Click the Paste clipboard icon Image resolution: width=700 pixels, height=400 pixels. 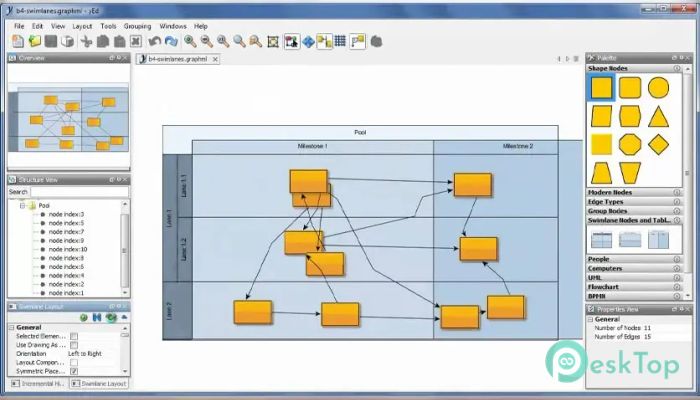tap(119, 42)
